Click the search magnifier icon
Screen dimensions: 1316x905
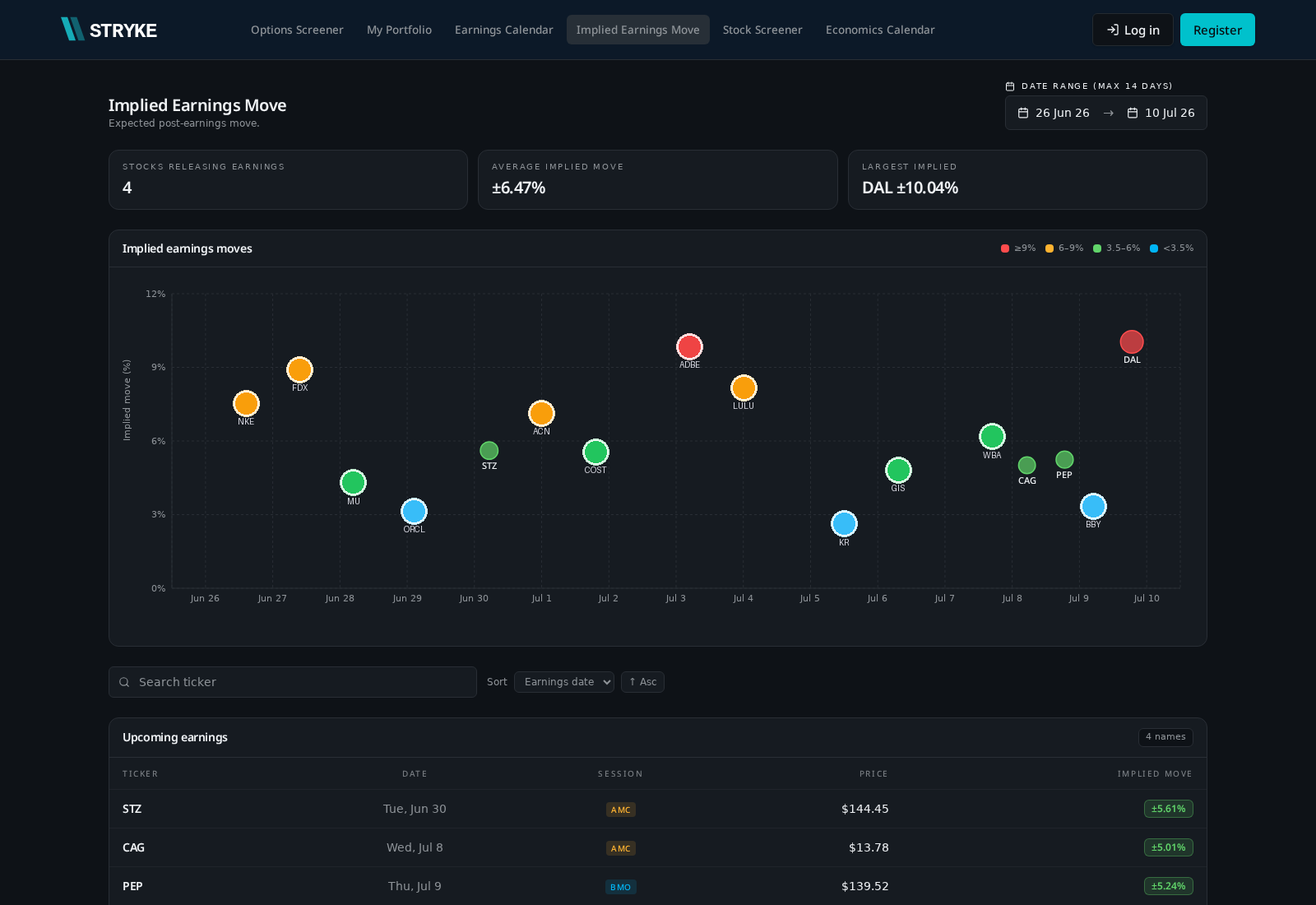[124, 682]
